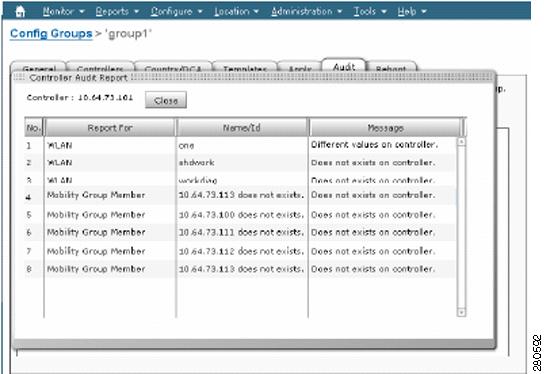Image resolution: width=544 pixels, height=374 pixels.
Task: Click 'Does not exists on controller.' in row 2
Action: [x=373, y=162]
